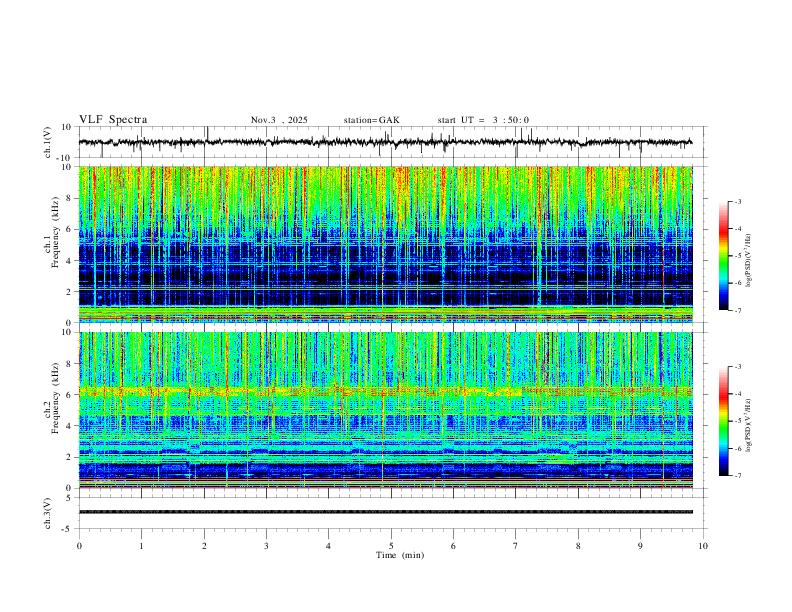Viewport: 792px width, 612px height.
Task: Click the ch.1 spectrogram plot
Action: pos(385,244)
